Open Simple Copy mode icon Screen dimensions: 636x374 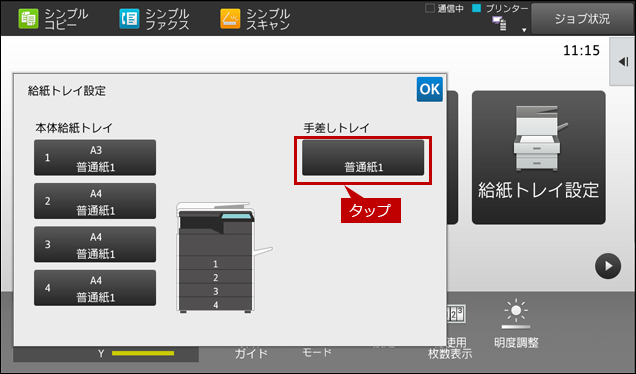tap(28, 19)
